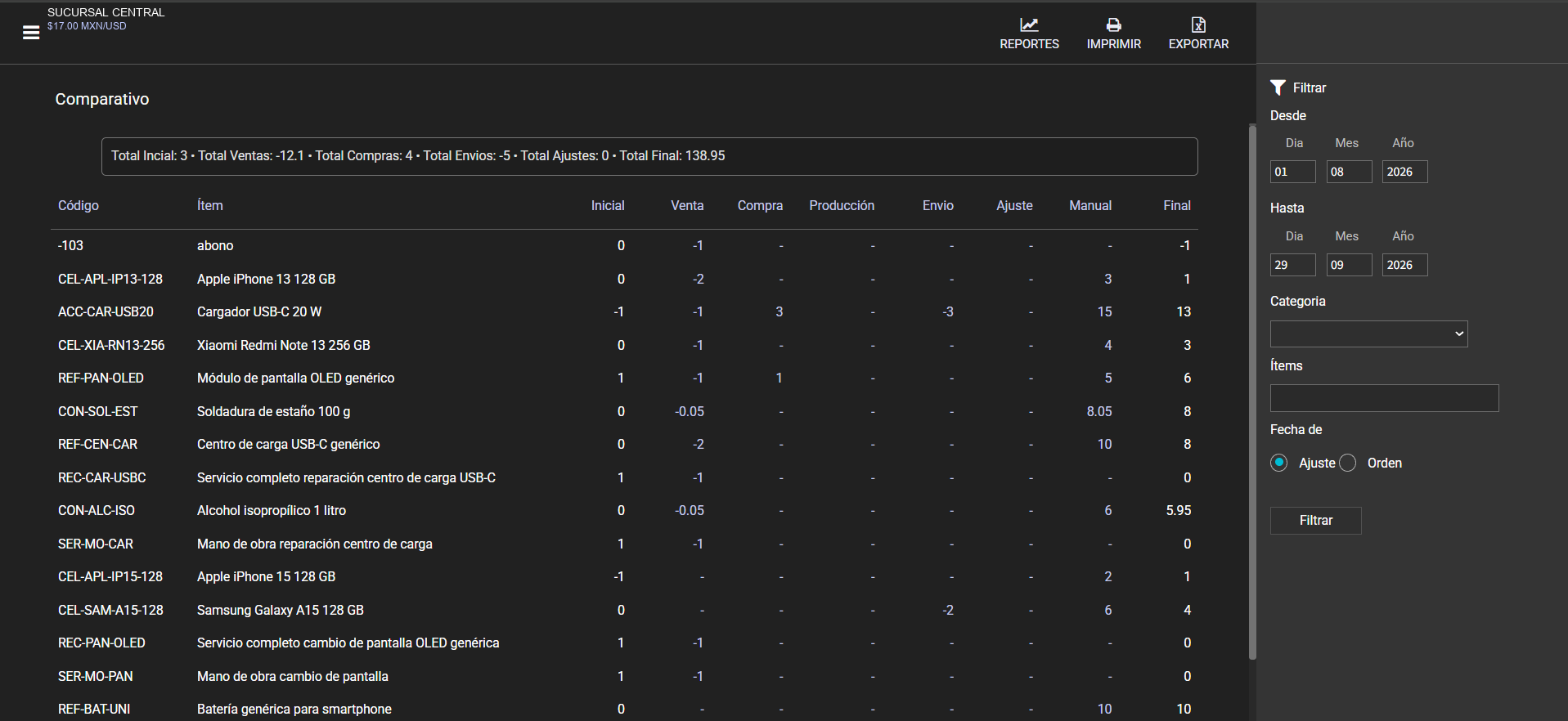Open the Reportes chart icon
The width and height of the screenshot is (1568, 721).
(1028, 25)
